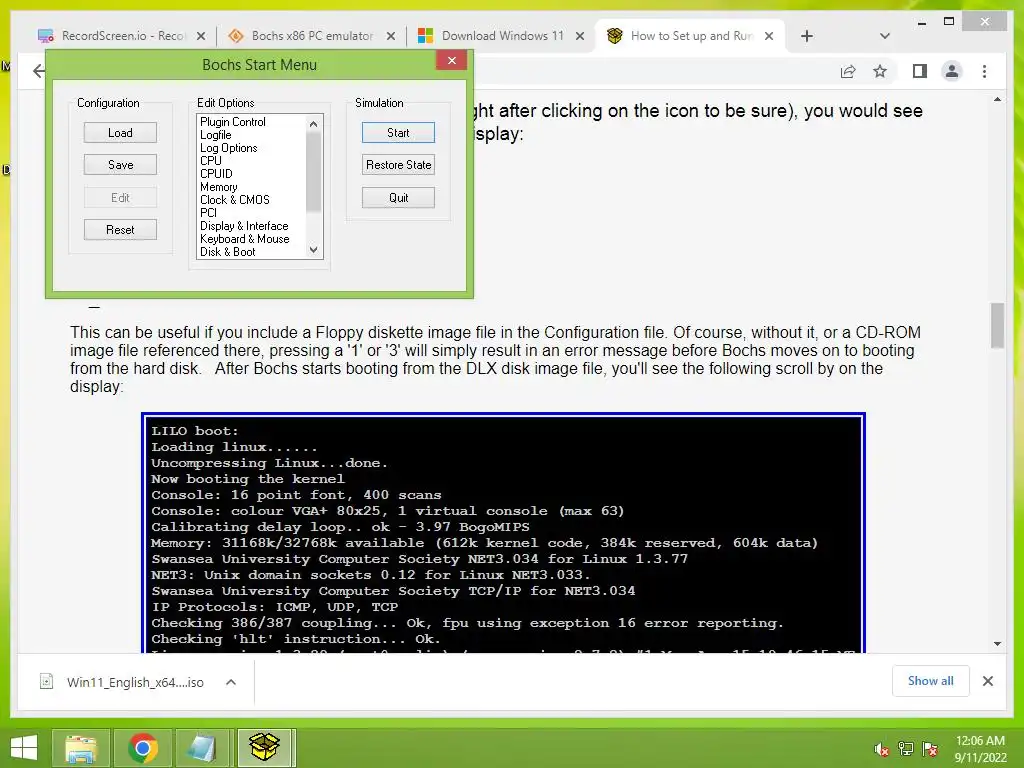Expand download item options chevron
1024x768 pixels.
tap(231, 682)
